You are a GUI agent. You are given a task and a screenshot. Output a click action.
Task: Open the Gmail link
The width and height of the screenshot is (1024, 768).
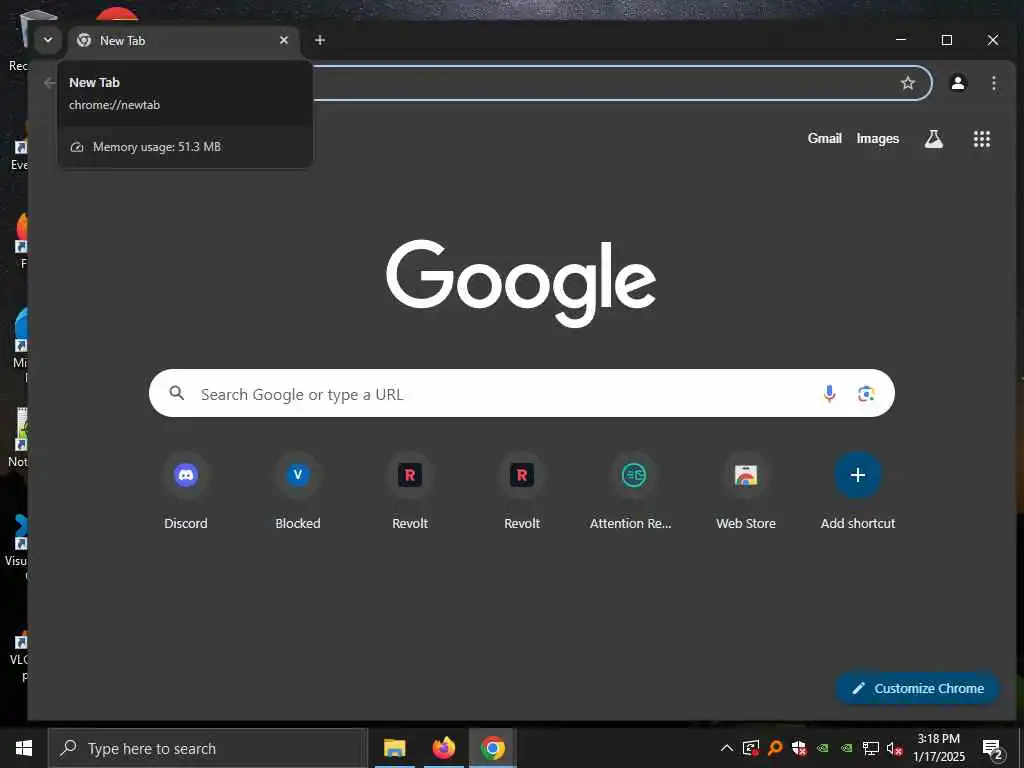(824, 138)
